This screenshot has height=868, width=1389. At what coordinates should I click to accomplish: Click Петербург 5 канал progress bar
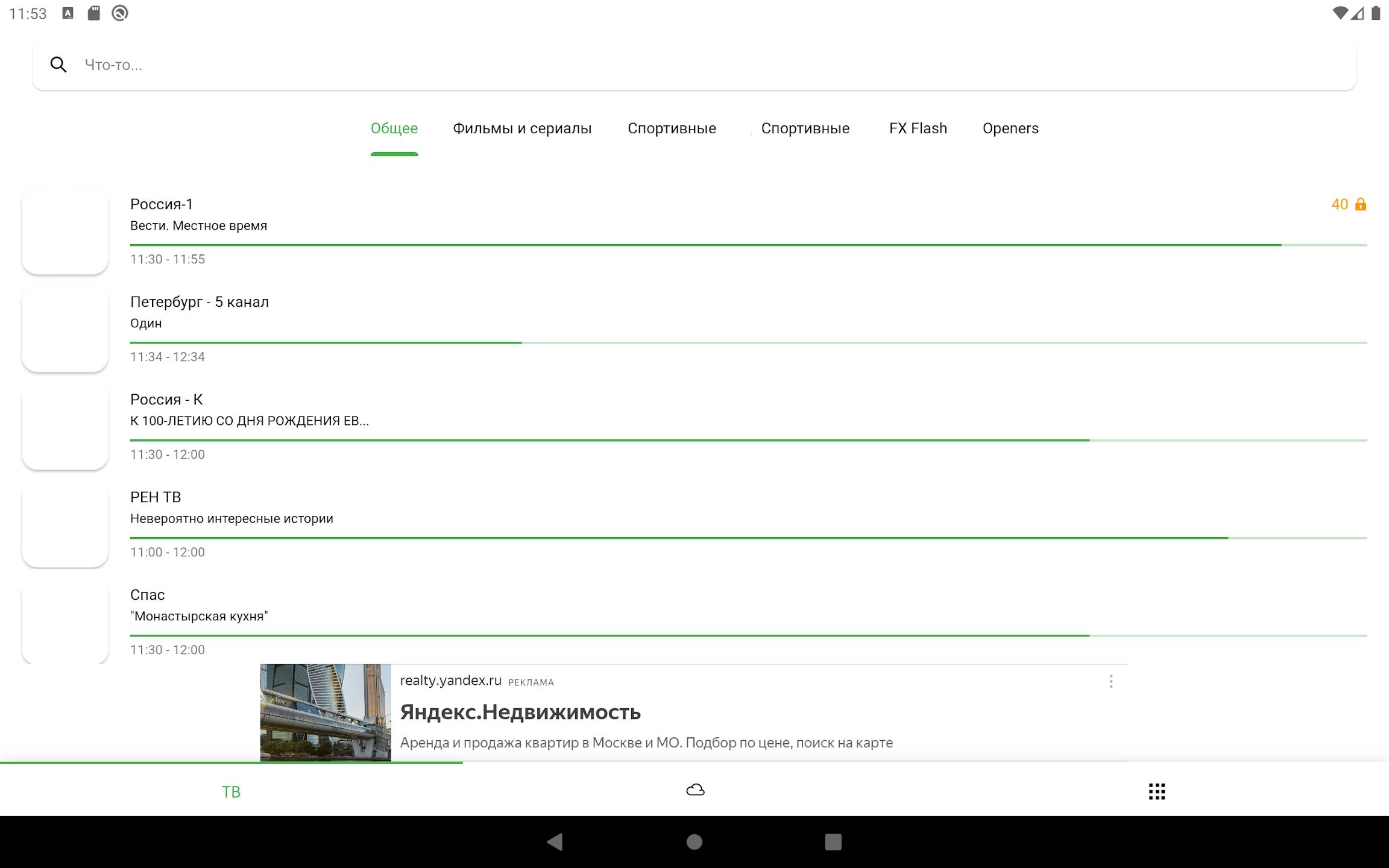click(749, 342)
